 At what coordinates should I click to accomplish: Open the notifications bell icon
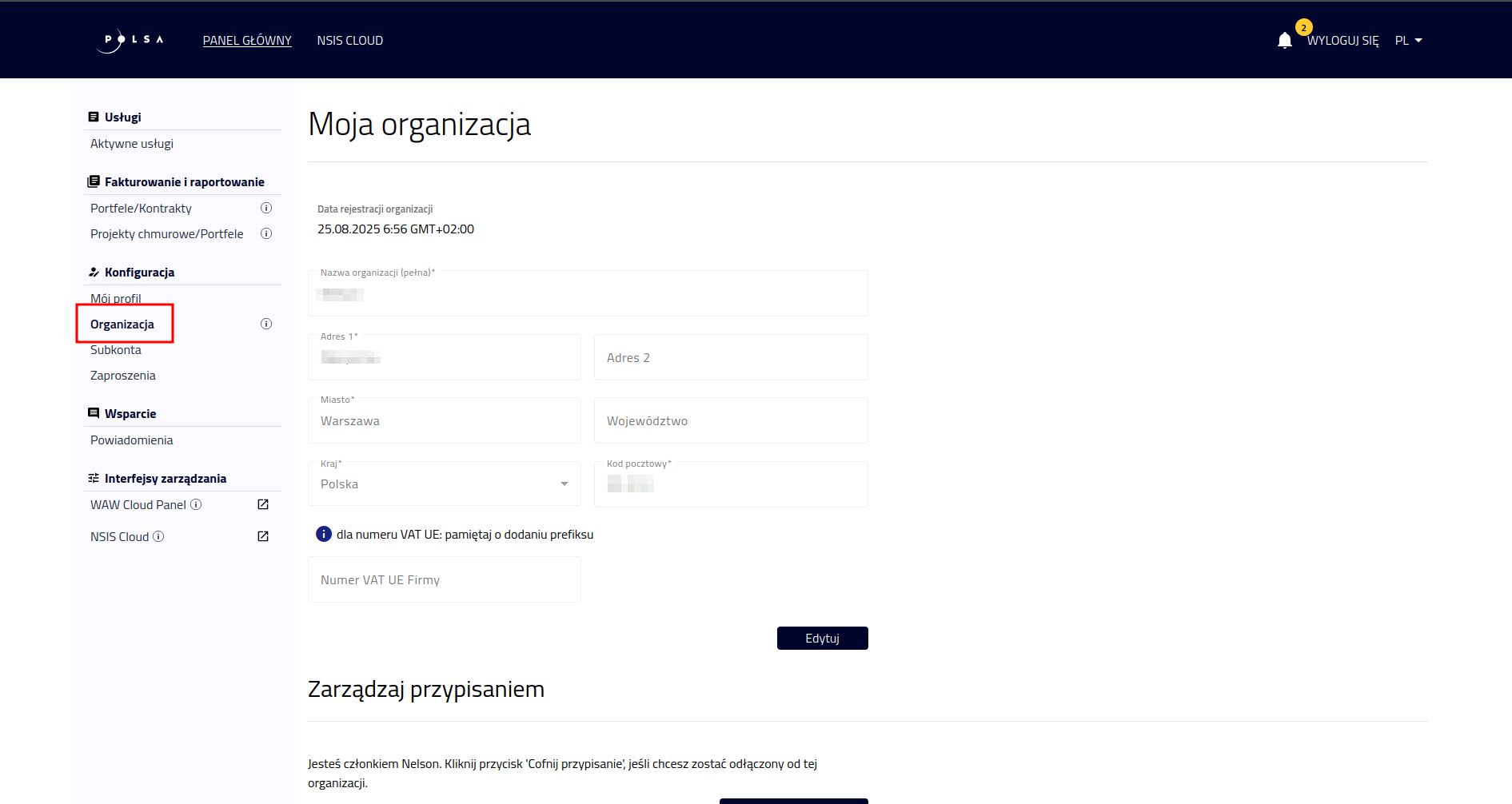click(x=1284, y=39)
